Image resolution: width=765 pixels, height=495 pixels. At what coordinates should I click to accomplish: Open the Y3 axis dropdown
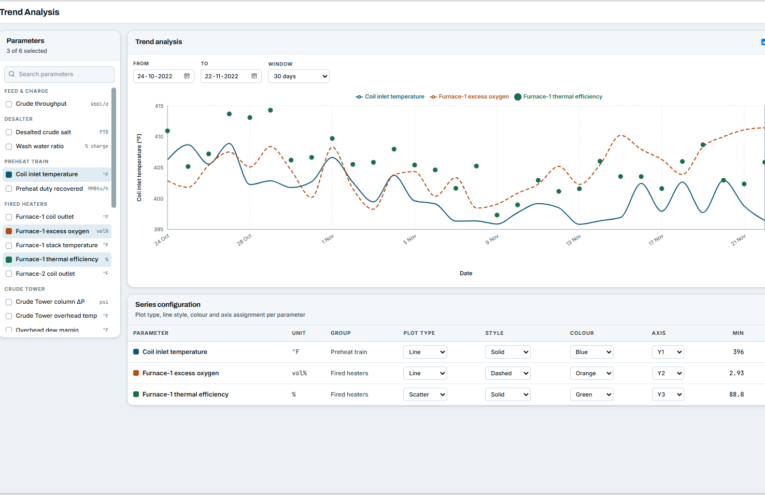tap(667, 395)
